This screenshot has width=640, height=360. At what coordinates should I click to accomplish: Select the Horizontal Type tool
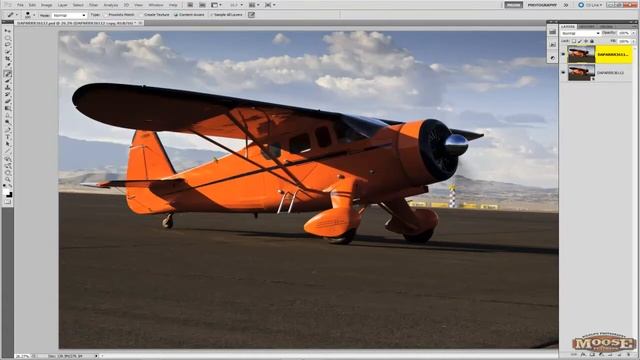coord(8,138)
